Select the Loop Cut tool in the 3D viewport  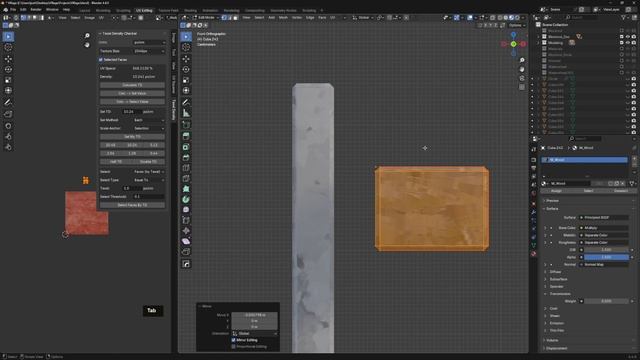coord(186,168)
